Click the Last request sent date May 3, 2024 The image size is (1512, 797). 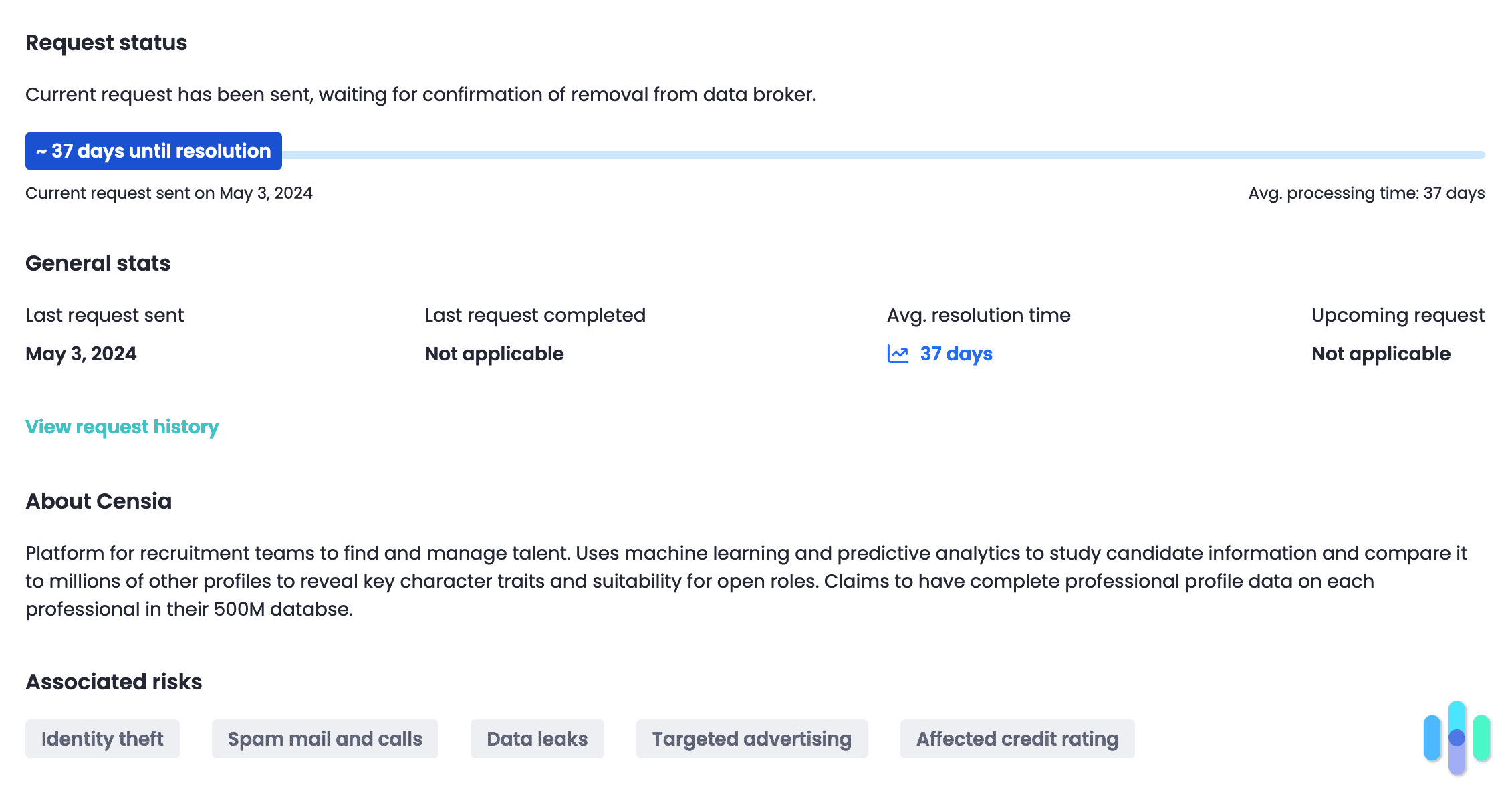pos(81,354)
